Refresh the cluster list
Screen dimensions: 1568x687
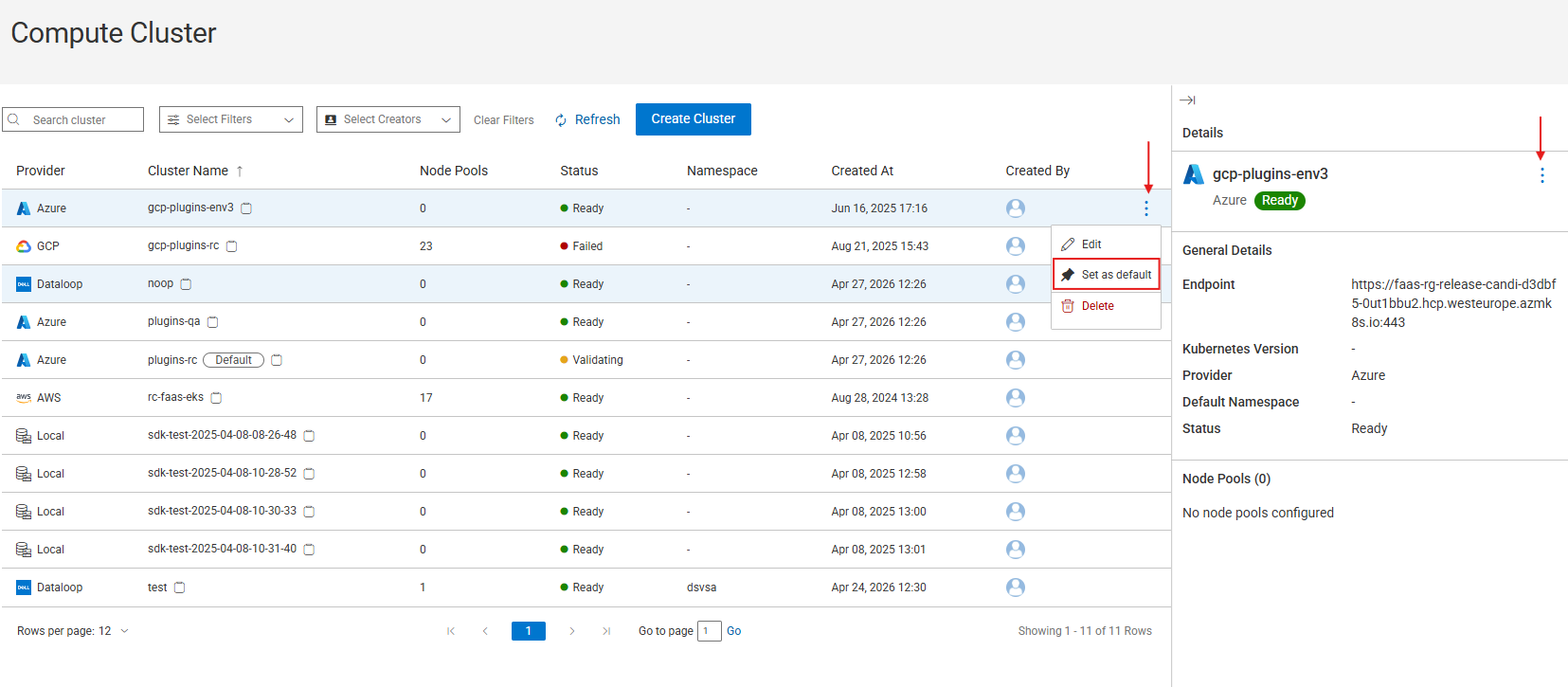587,119
